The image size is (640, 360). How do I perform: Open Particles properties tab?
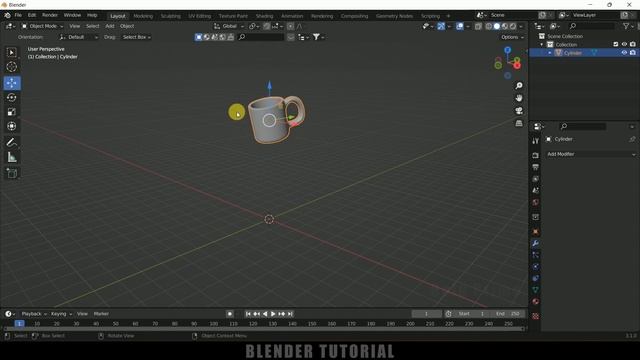click(x=536, y=255)
